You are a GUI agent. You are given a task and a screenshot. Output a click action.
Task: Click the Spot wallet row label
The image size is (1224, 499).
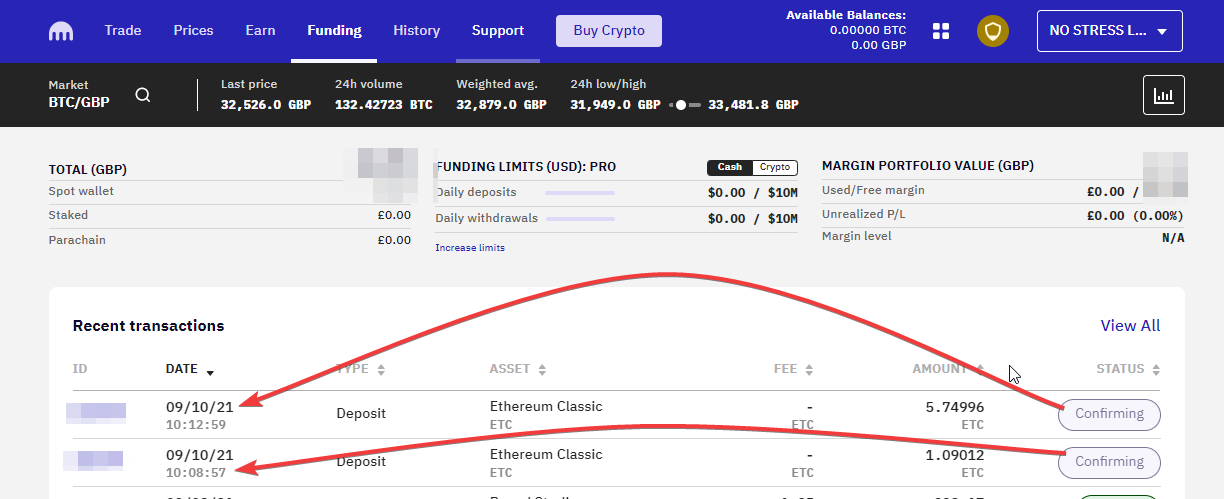pos(81,191)
